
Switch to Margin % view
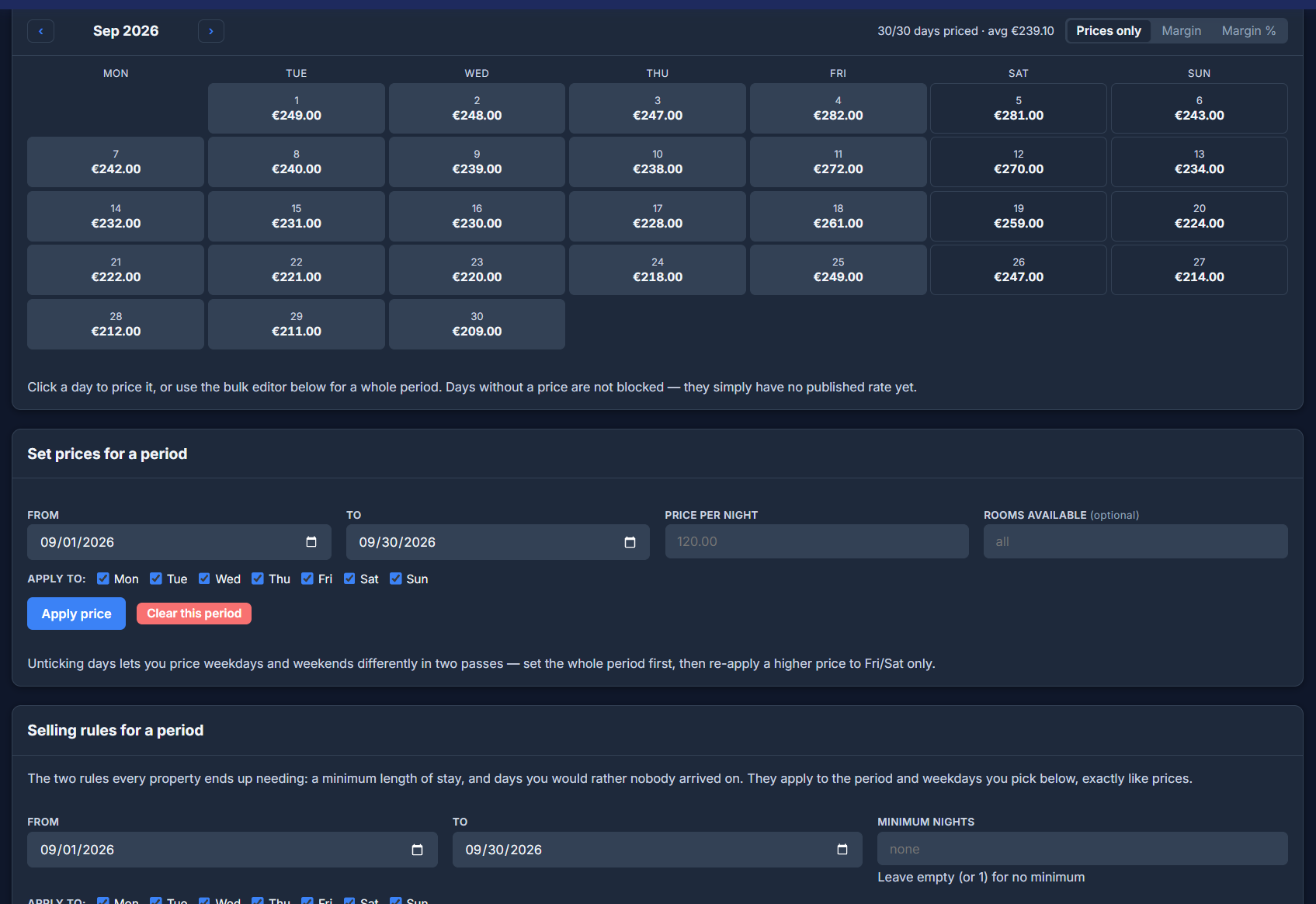point(1248,31)
